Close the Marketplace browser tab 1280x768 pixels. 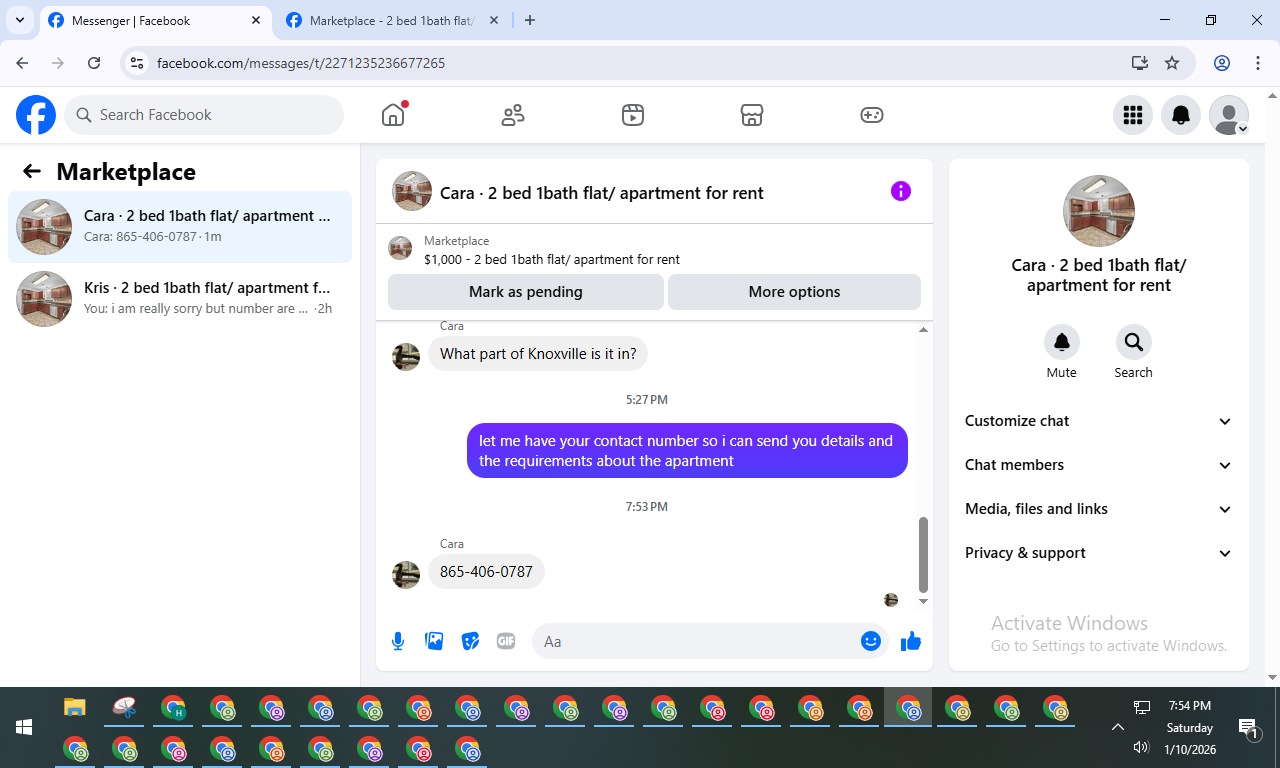495,20
